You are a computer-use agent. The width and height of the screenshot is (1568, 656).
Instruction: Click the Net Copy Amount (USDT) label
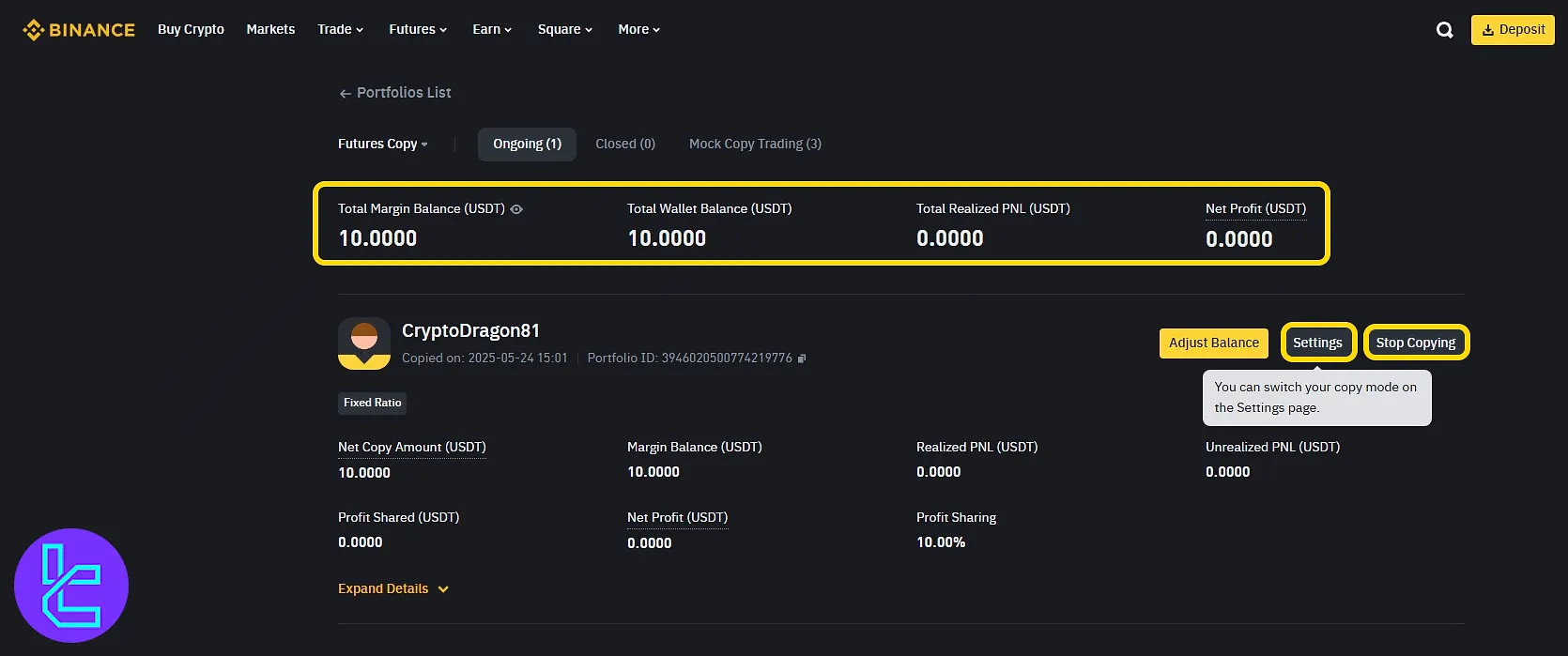tap(412, 448)
